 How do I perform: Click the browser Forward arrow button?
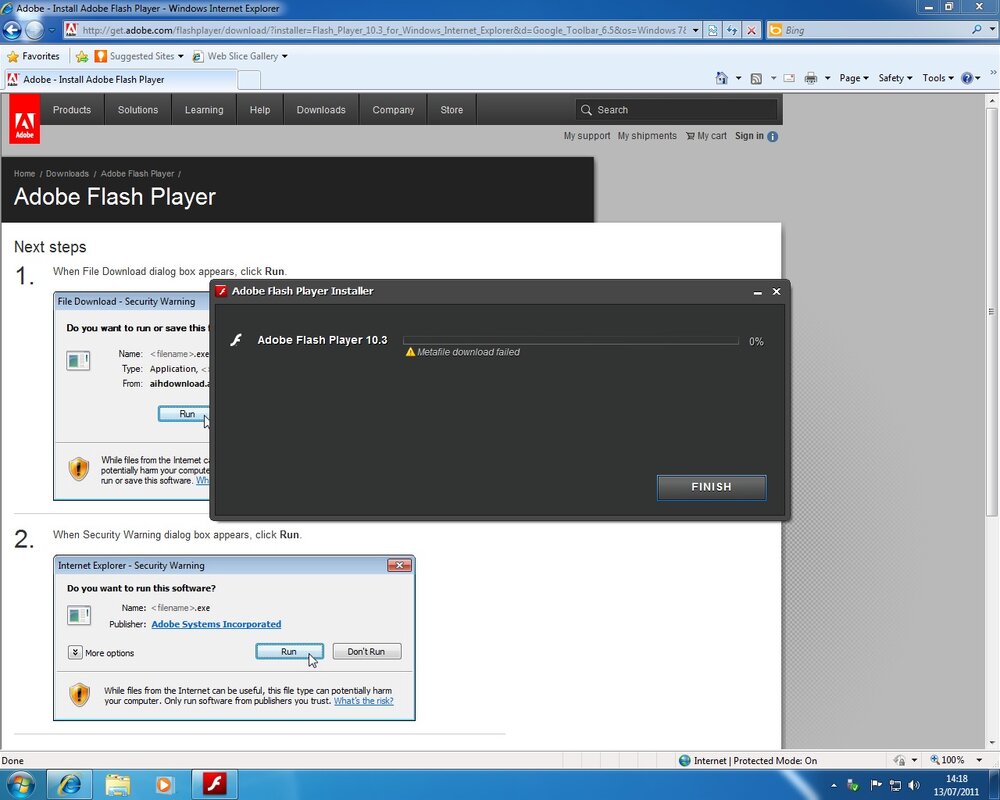34,30
